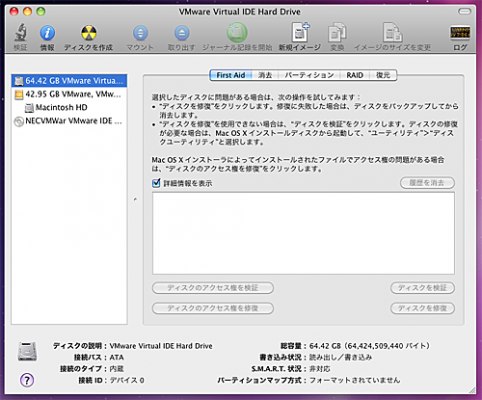482x400 pixels.
Task: Switch to the パーティション (Partition) tab
Action: coord(309,75)
